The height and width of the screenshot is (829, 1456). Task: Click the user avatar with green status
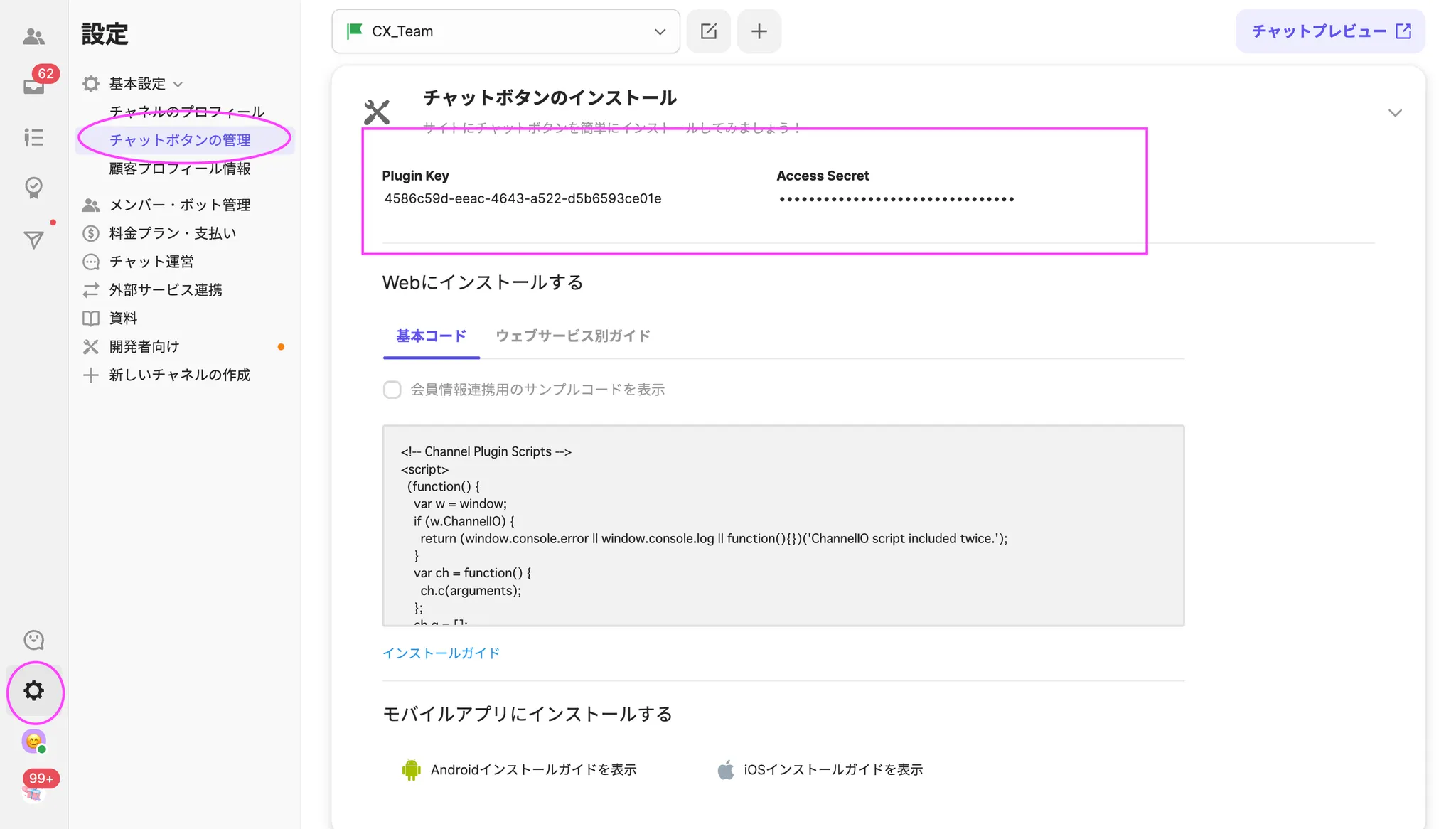pos(33,742)
